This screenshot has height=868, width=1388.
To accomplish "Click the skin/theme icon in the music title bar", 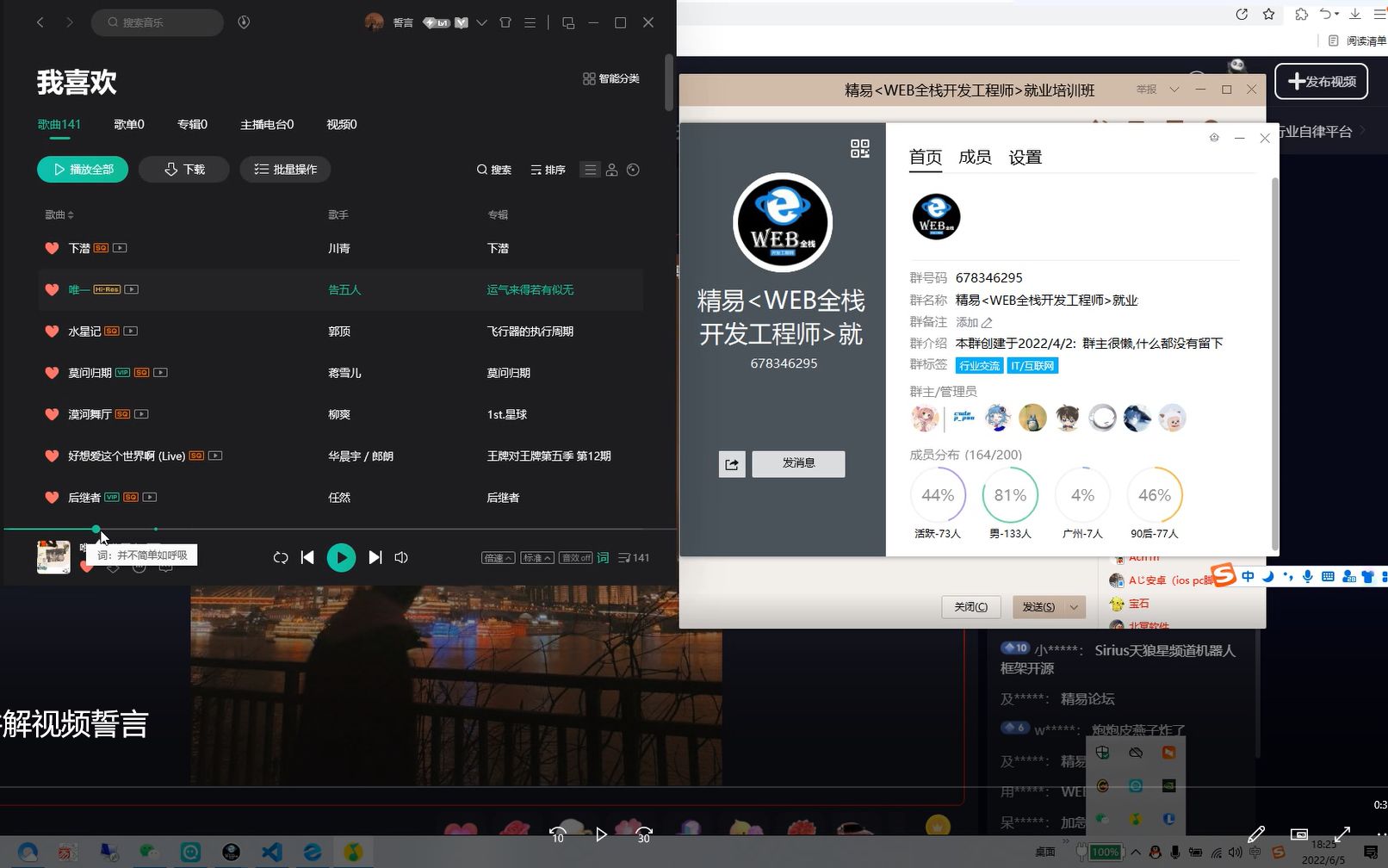I will [505, 22].
